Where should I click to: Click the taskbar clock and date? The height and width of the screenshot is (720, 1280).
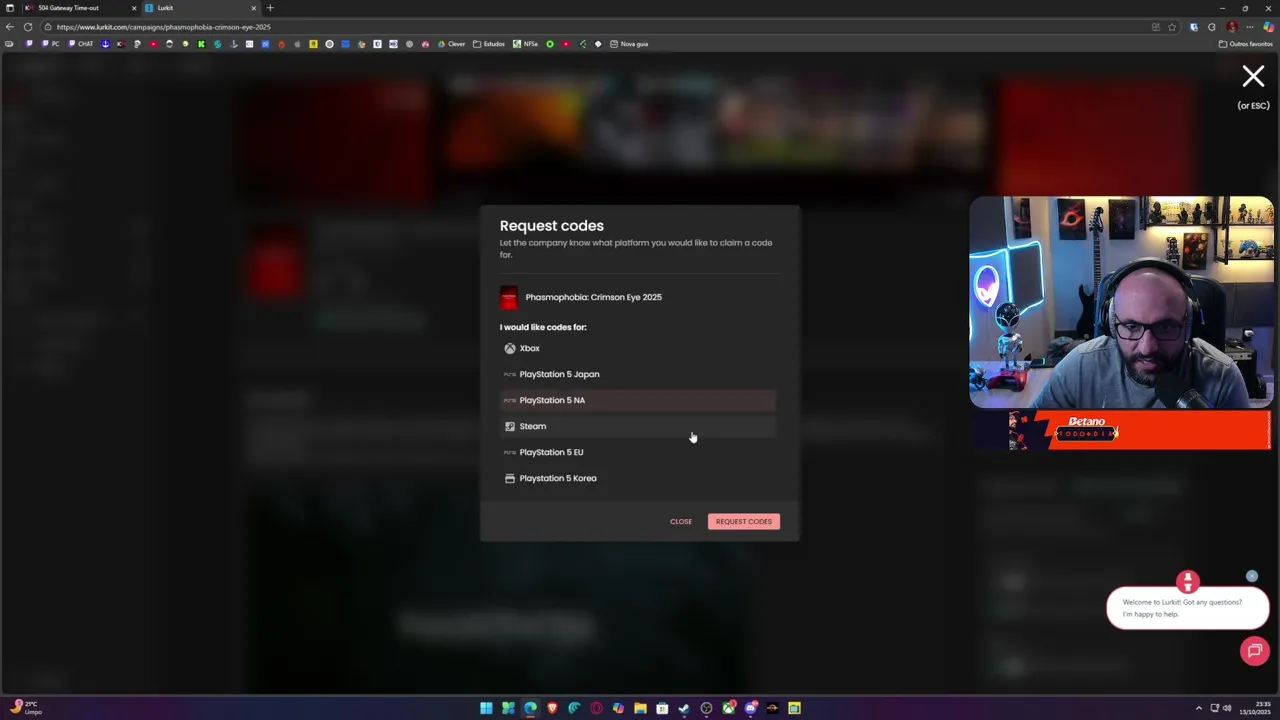click(1257, 708)
